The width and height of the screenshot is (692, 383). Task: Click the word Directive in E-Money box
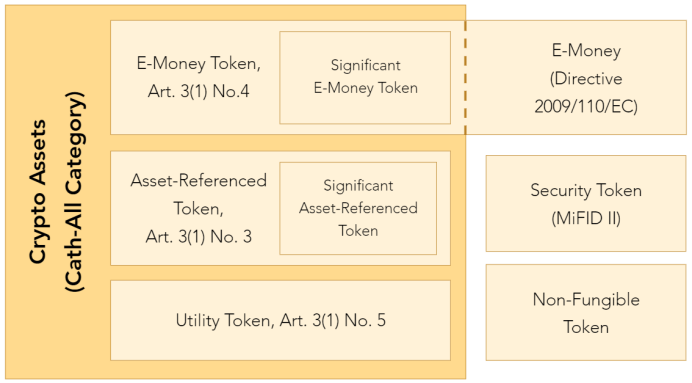click(x=586, y=79)
